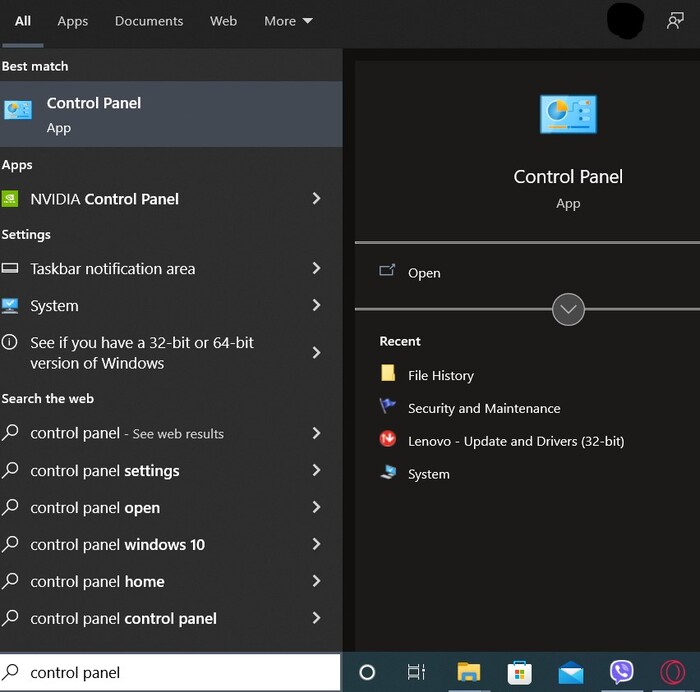The width and height of the screenshot is (700, 692).
Task: Switch to the Apps filter tab
Action: pyautogui.click(x=73, y=21)
